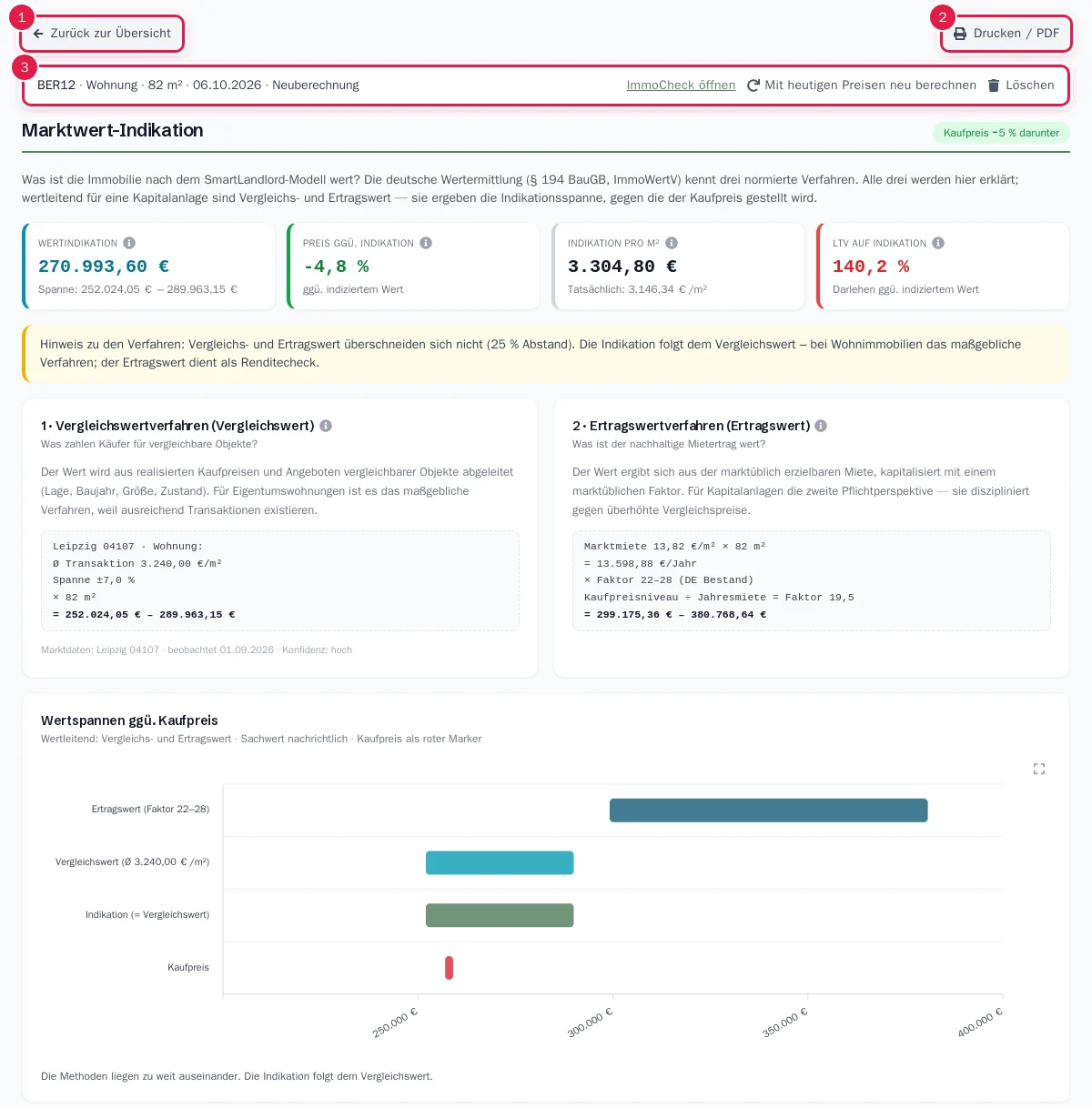Image resolution: width=1092 pixels, height=1108 pixels.
Task: Click the info icon by the Vergleichswertverfahren heading
Action: click(326, 426)
